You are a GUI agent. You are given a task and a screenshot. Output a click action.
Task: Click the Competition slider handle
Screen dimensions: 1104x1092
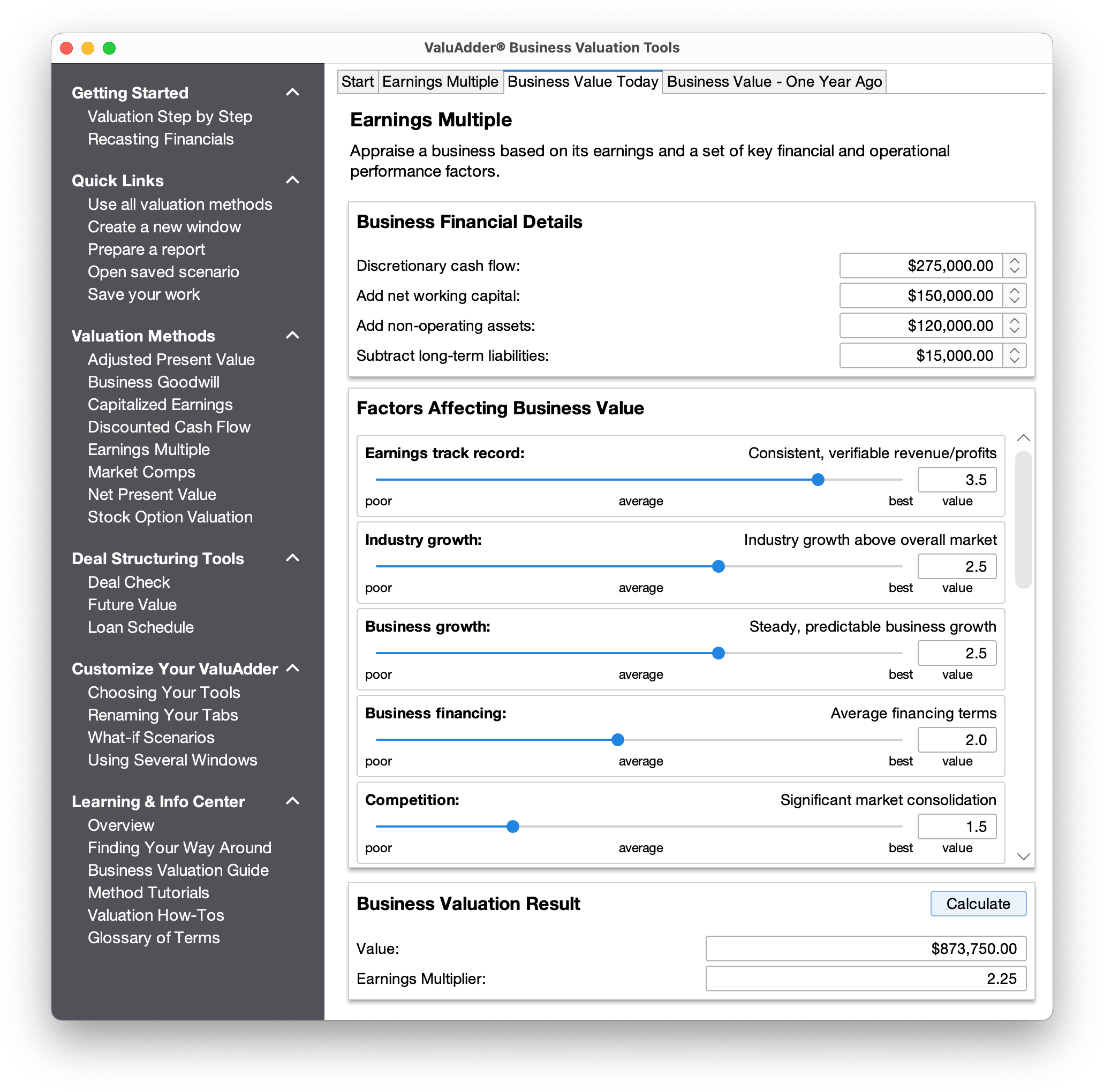512,826
